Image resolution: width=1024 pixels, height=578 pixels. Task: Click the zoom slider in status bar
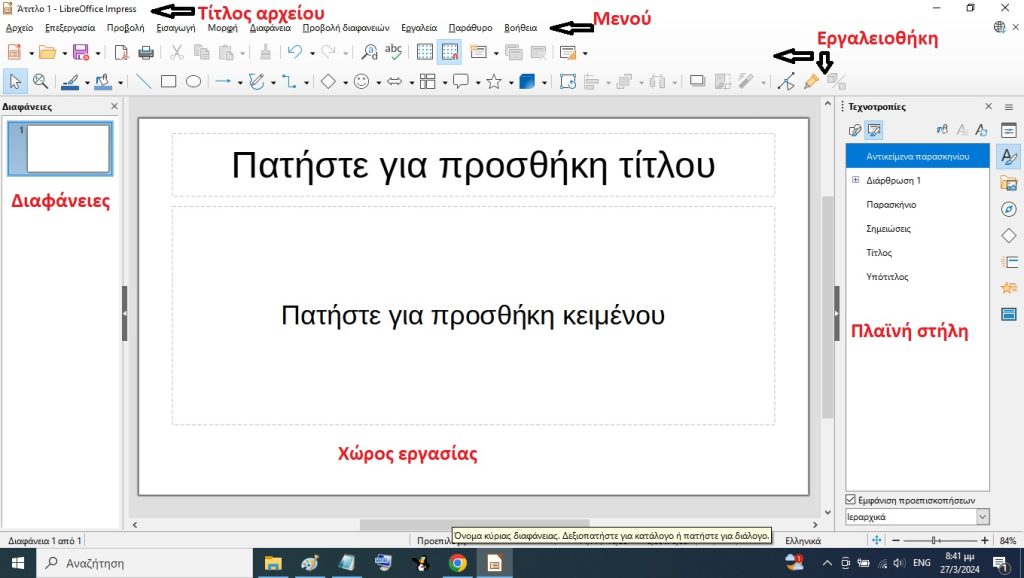pos(940,540)
